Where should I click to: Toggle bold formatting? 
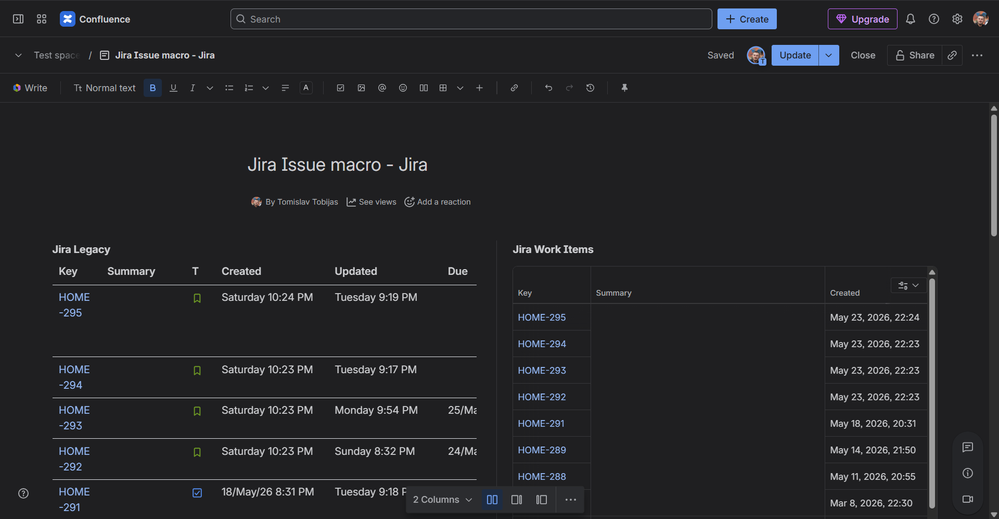[152, 88]
